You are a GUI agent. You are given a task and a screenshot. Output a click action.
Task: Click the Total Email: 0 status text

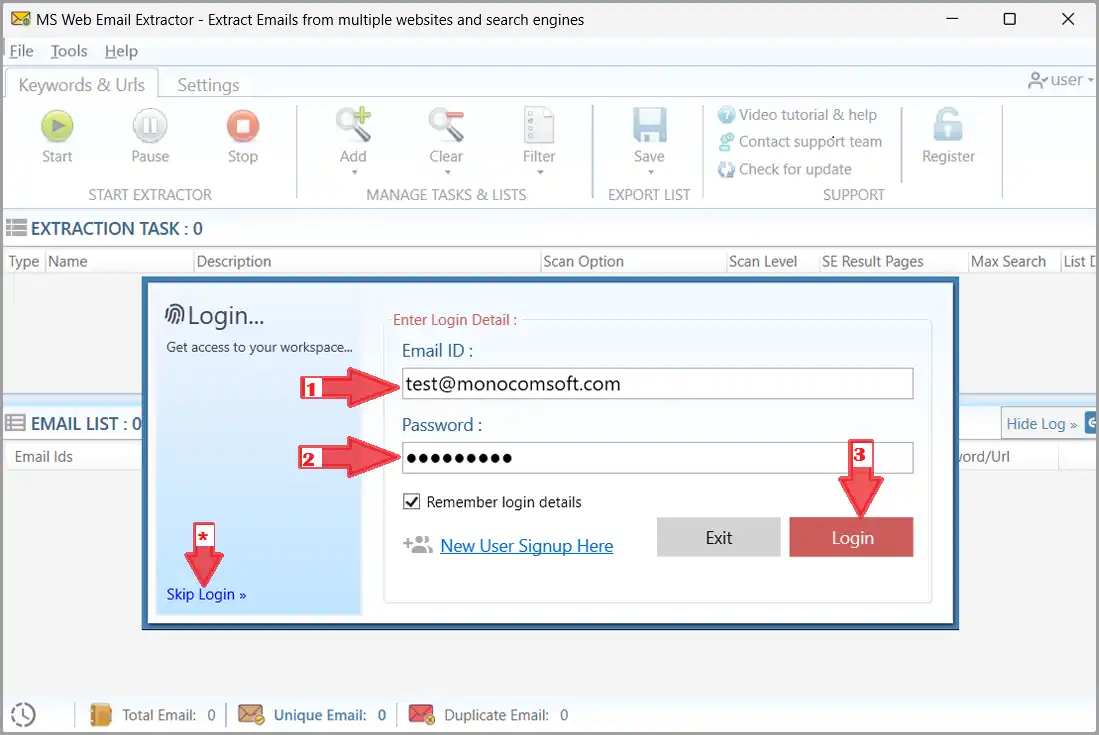point(169,715)
